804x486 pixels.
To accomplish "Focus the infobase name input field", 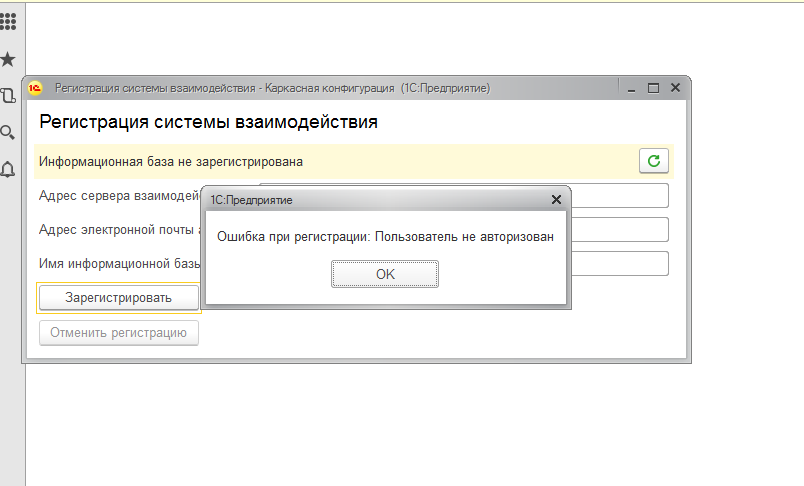I will click(x=620, y=264).
